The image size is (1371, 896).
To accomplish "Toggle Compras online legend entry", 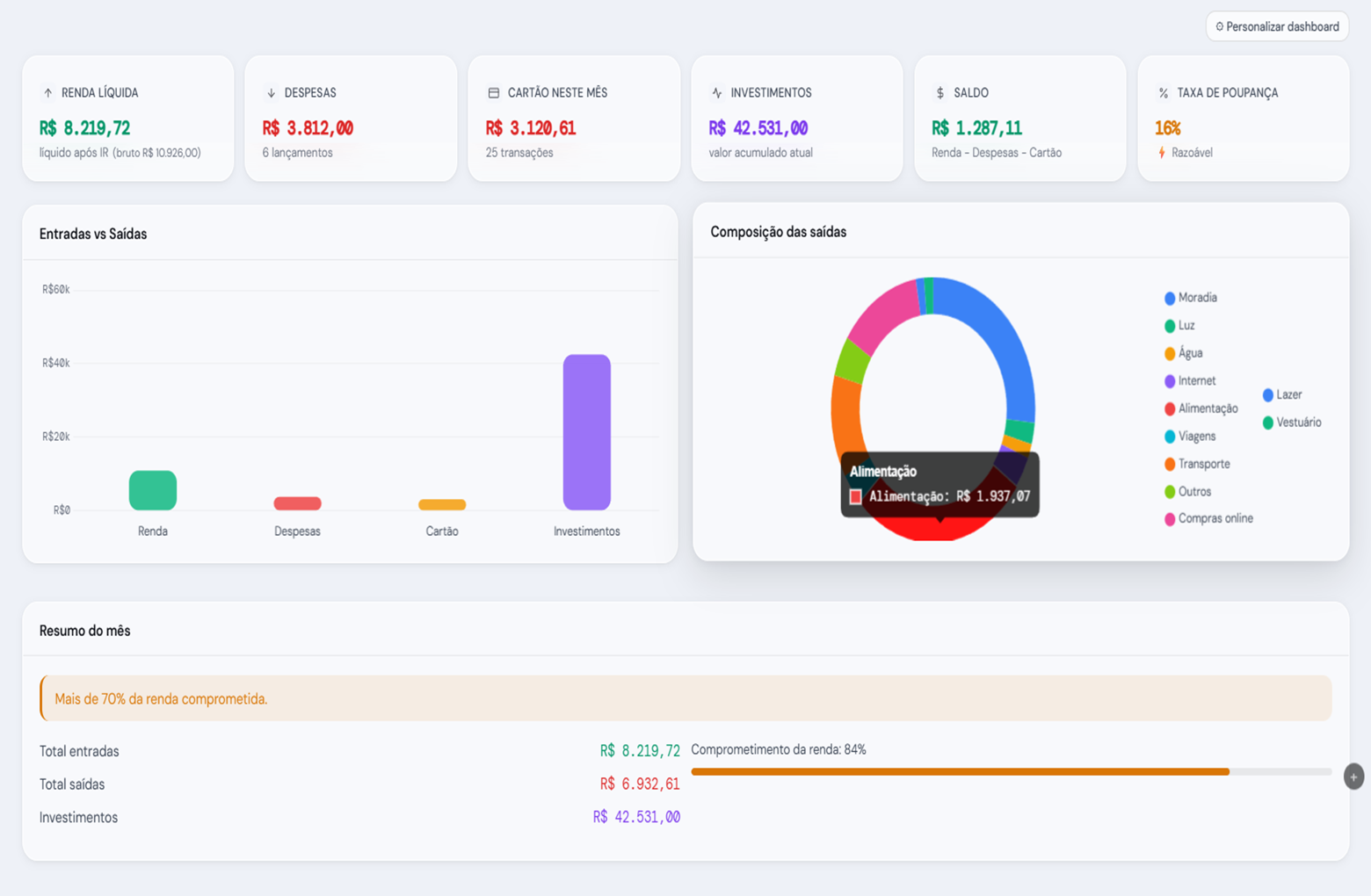I will click(x=1208, y=519).
